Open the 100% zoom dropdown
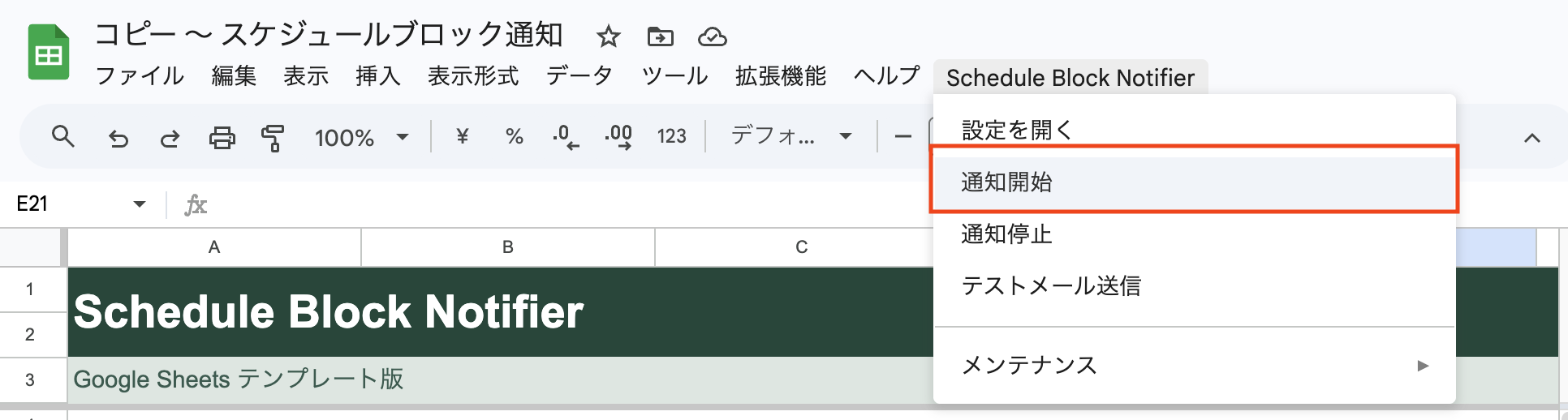This screenshot has width=1568, height=420. tap(361, 138)
